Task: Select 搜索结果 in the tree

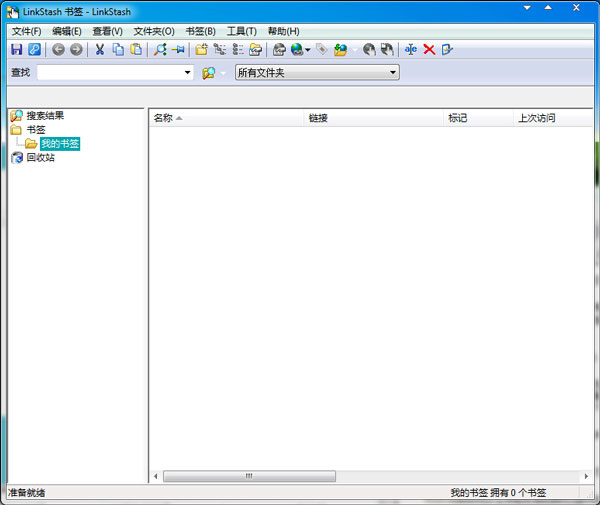Action: coord(45,116)
